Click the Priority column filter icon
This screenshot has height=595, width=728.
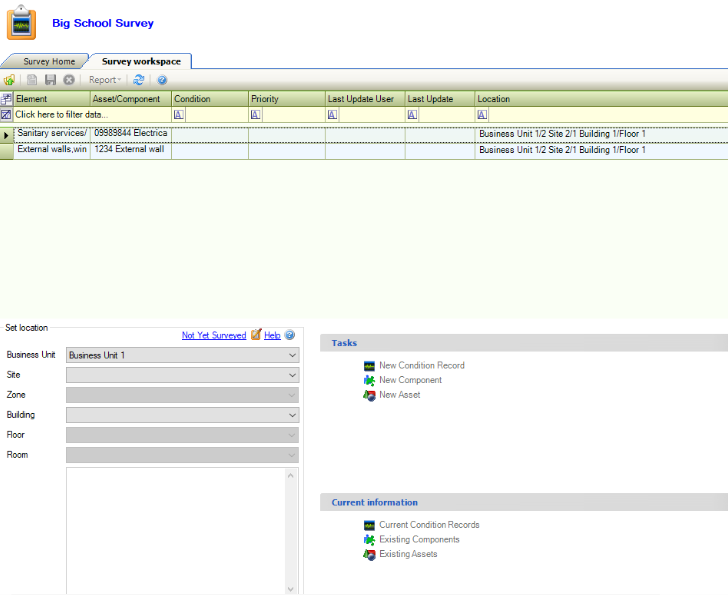(256, 115)
